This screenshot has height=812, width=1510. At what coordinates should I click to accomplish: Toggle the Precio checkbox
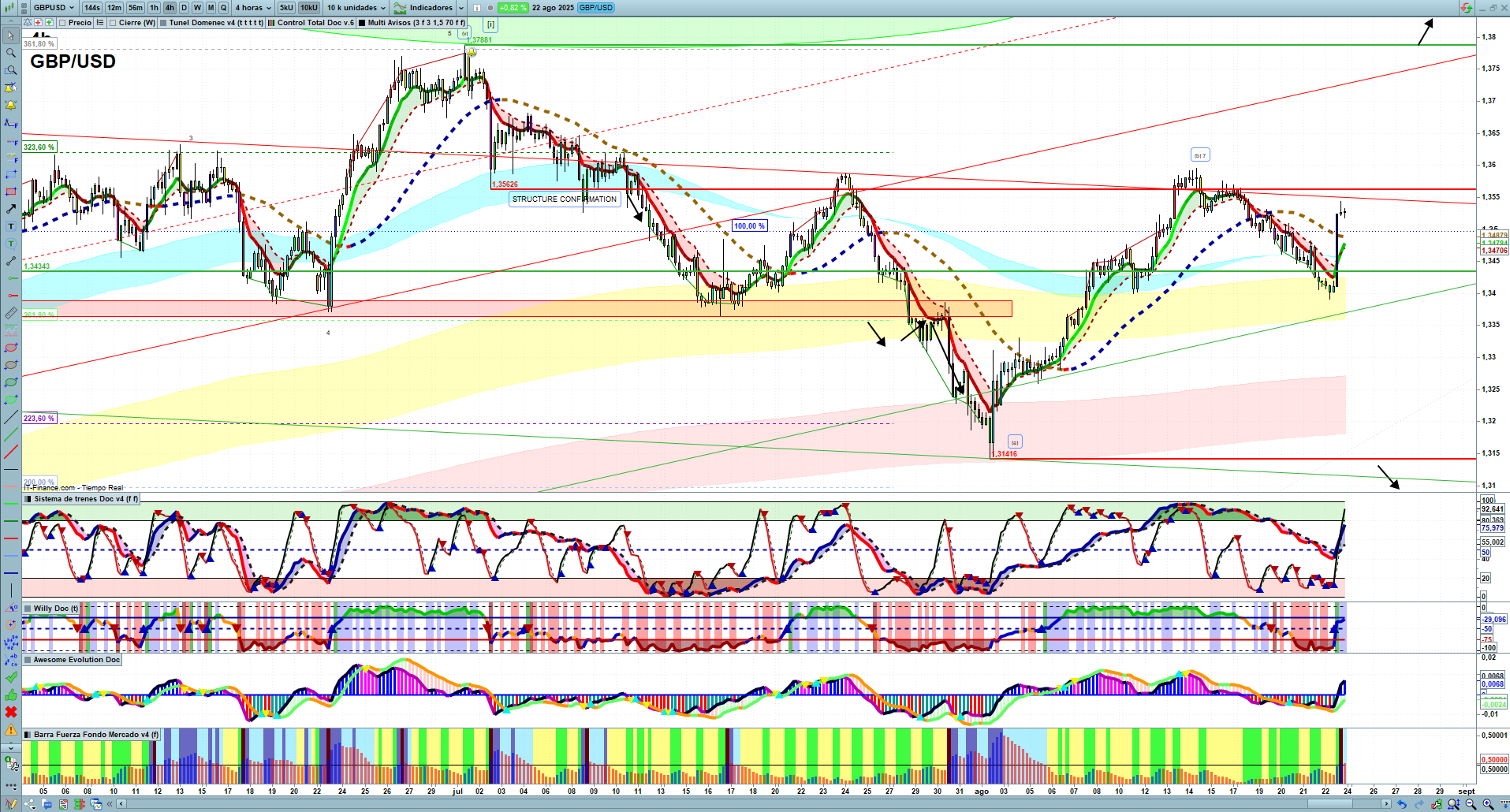[62, 23]
